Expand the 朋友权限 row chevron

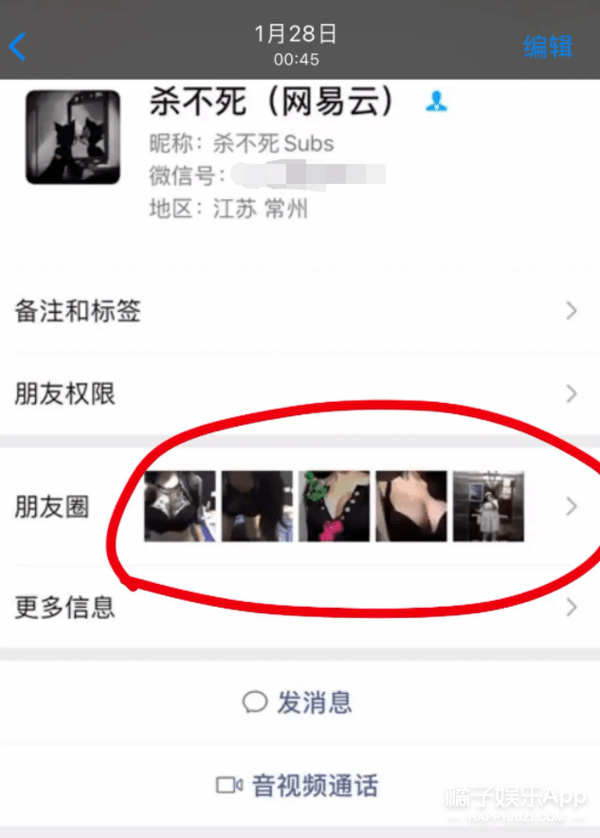point(572,394)
